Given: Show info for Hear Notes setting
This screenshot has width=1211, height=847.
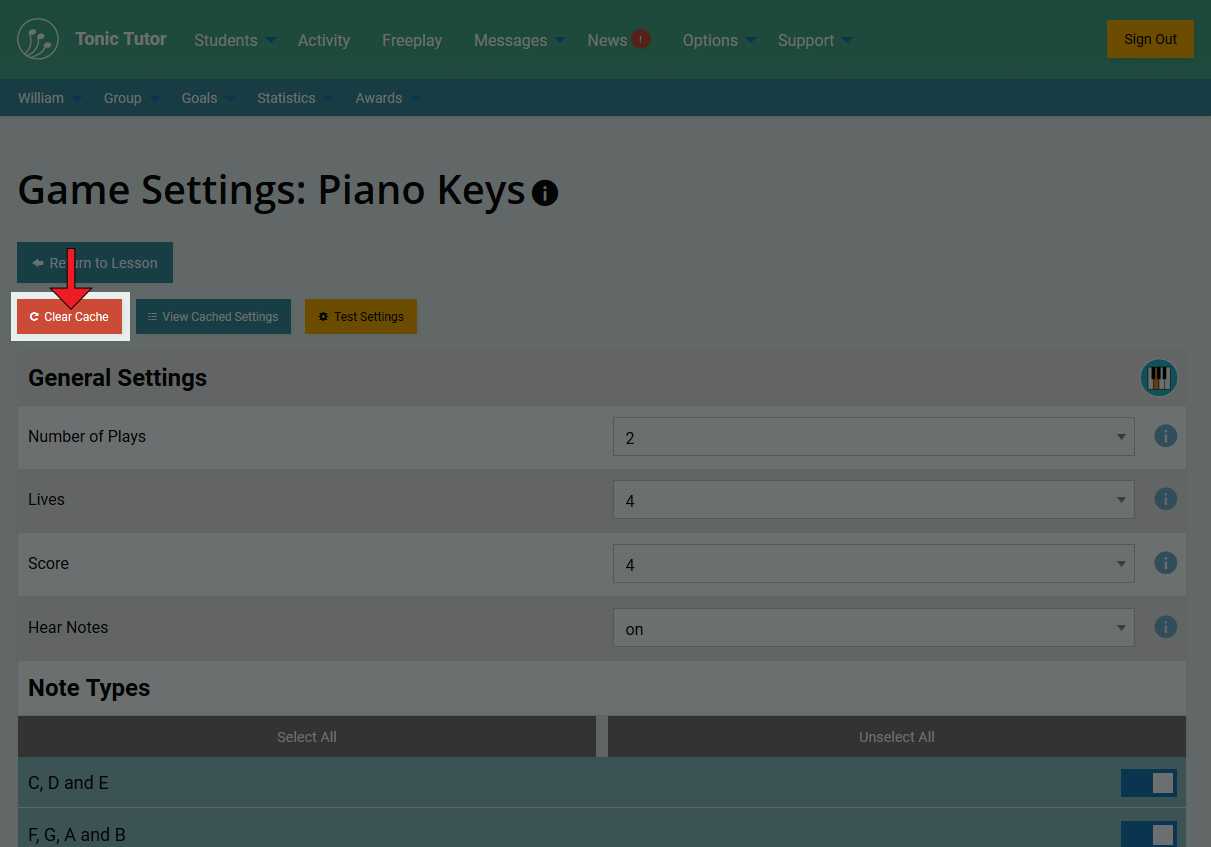Looking at the screenshot, I should 1165,627.
